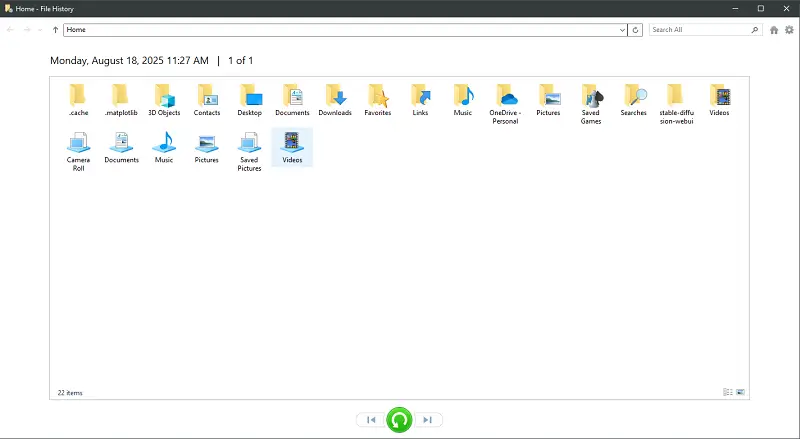Go to the next backup version
Viewport: 800px width, 439px height.
pyautogui.click(x=428, y=420)
